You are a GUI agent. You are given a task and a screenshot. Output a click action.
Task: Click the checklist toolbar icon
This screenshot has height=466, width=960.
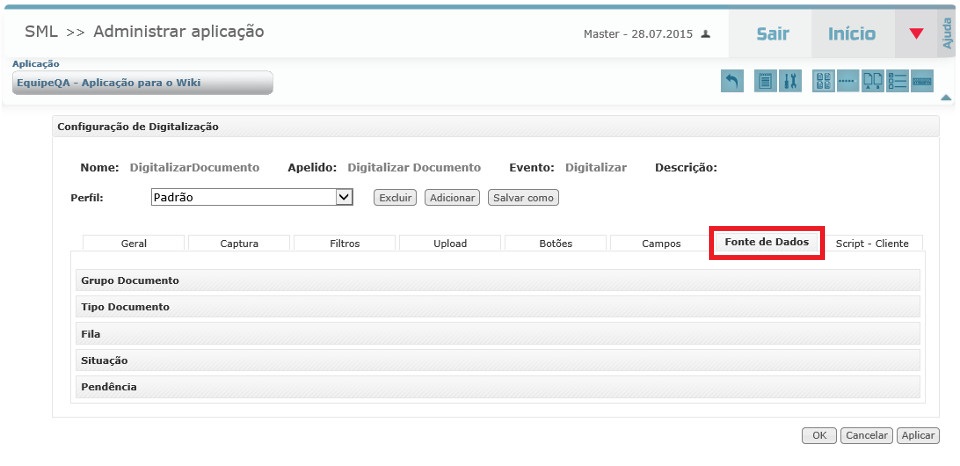pos(897,82)
